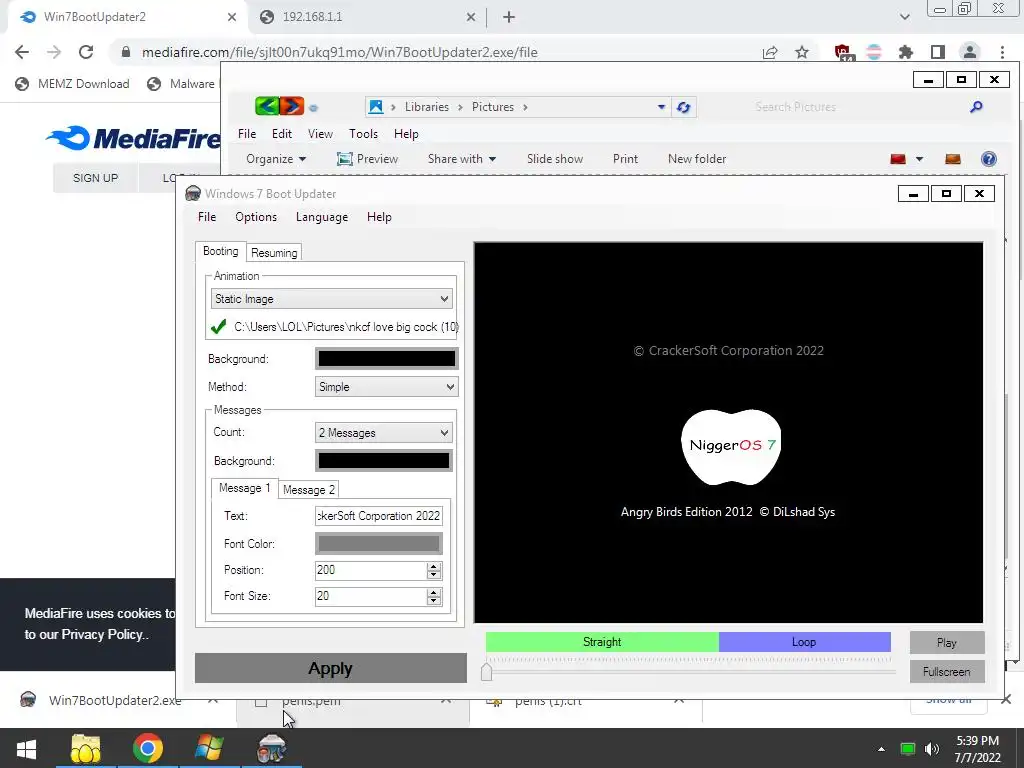Select Straight playback mode
This screenshot has width=1024, height=768.
click(602, 642)
